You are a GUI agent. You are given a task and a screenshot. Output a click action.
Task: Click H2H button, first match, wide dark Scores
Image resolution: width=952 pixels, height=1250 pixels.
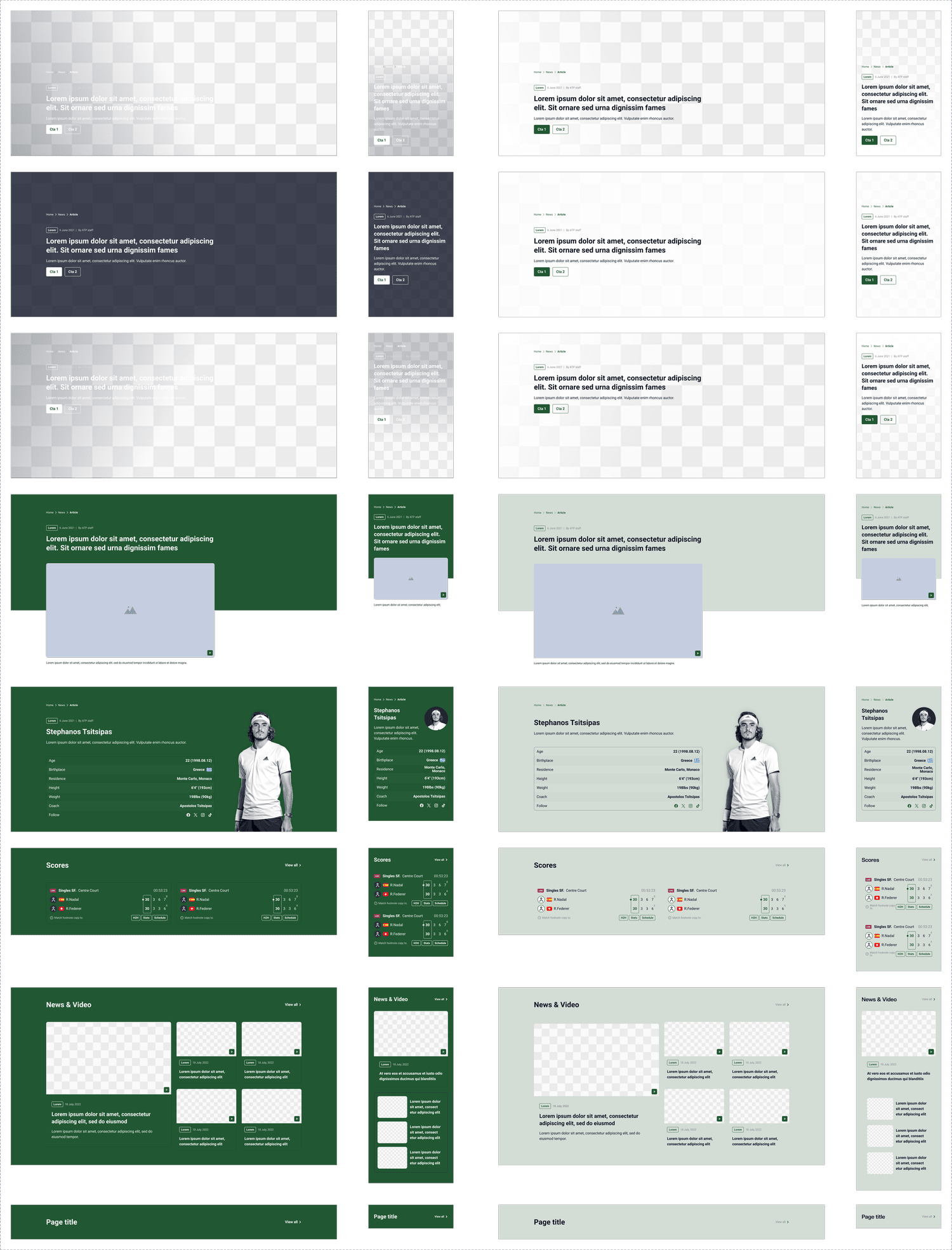point(136,917)
